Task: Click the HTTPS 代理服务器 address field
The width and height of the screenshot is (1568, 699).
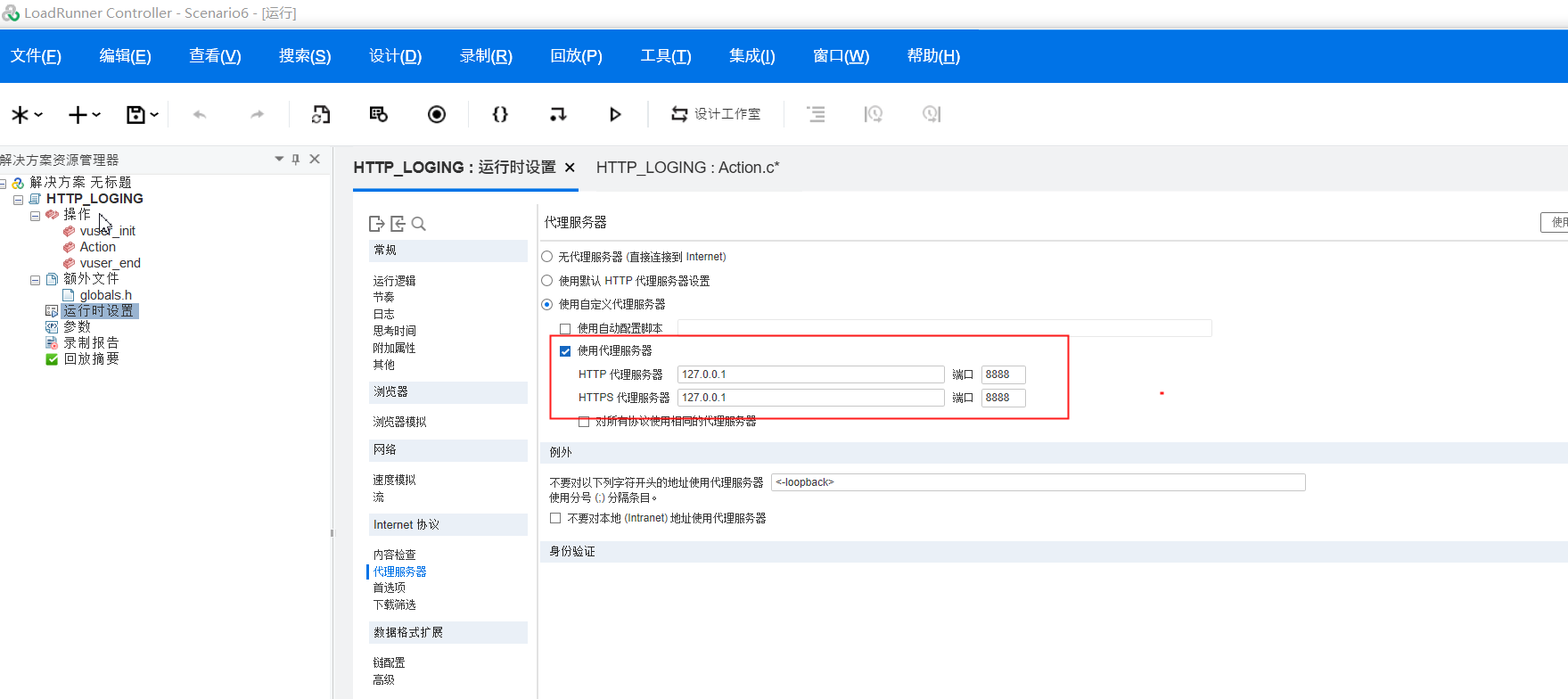Action: click(811, 398)
